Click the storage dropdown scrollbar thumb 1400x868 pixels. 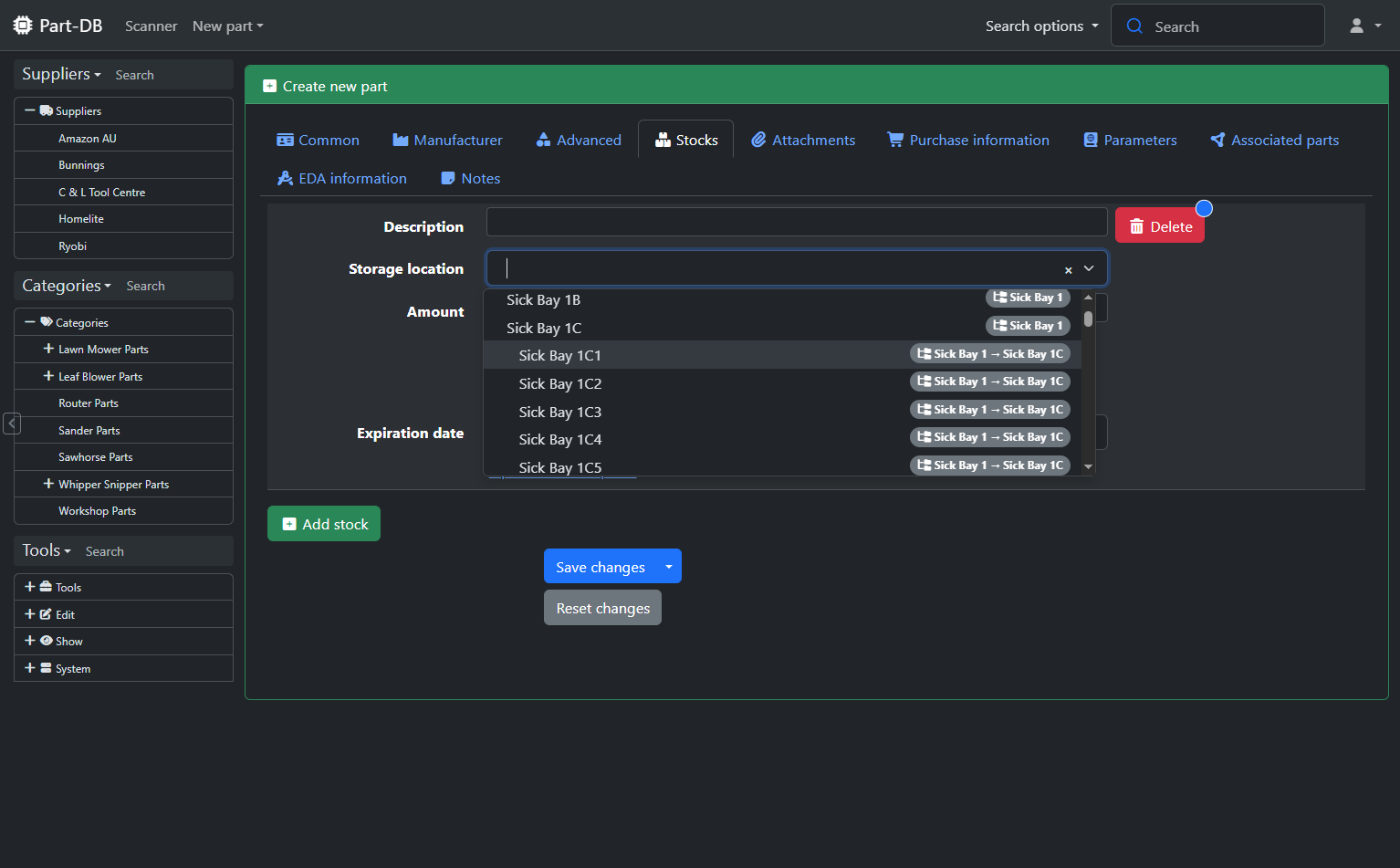point(1088,319)
